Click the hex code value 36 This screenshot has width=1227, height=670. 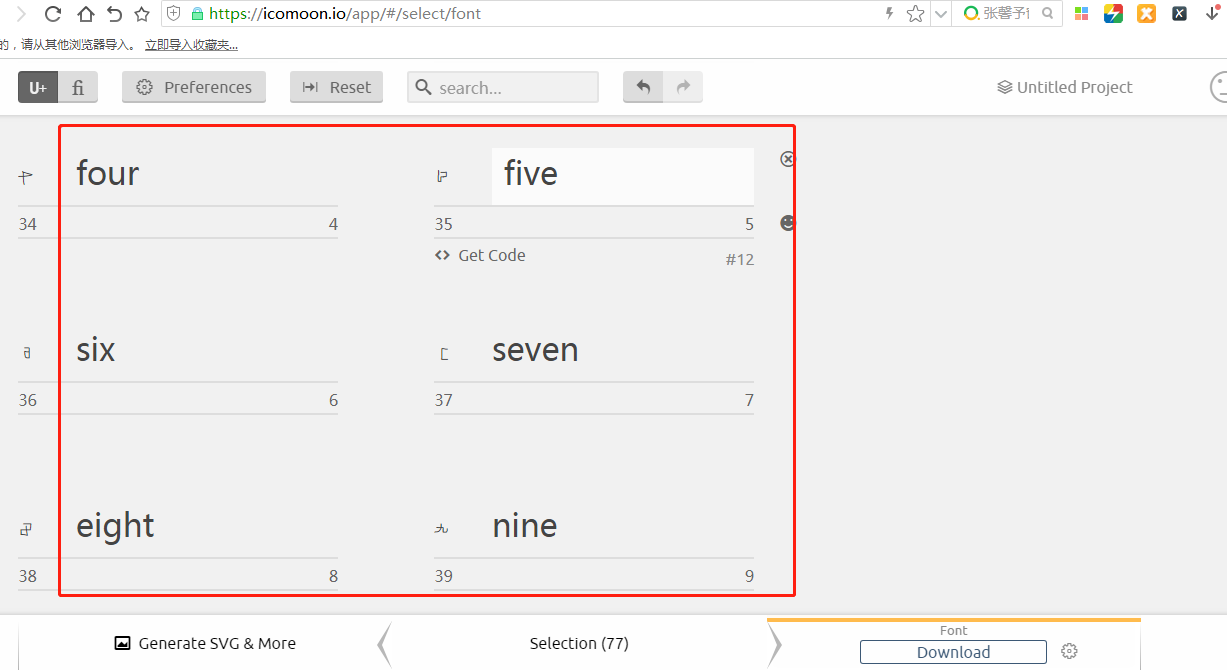click(x=27, y=400)
